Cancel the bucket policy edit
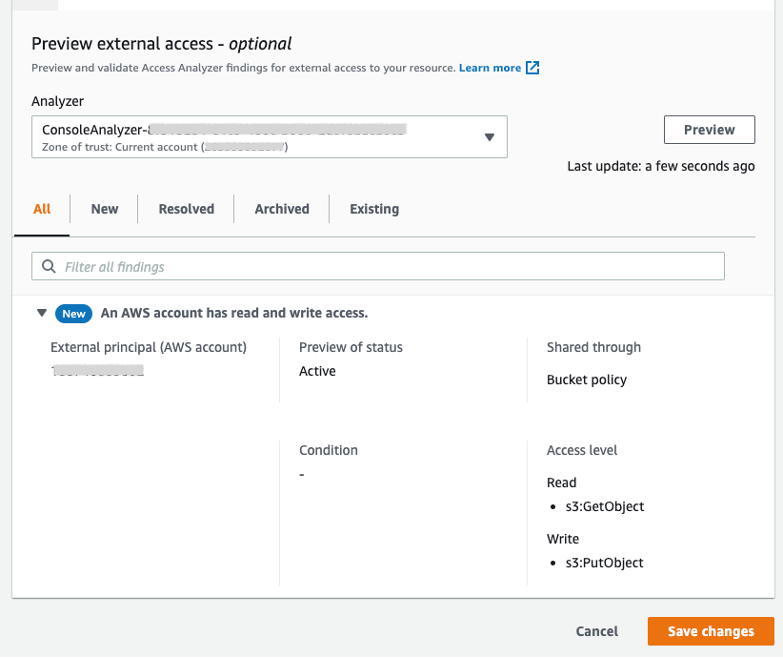The width and height of the screenshot is (783, 658). tap(597, 632)
